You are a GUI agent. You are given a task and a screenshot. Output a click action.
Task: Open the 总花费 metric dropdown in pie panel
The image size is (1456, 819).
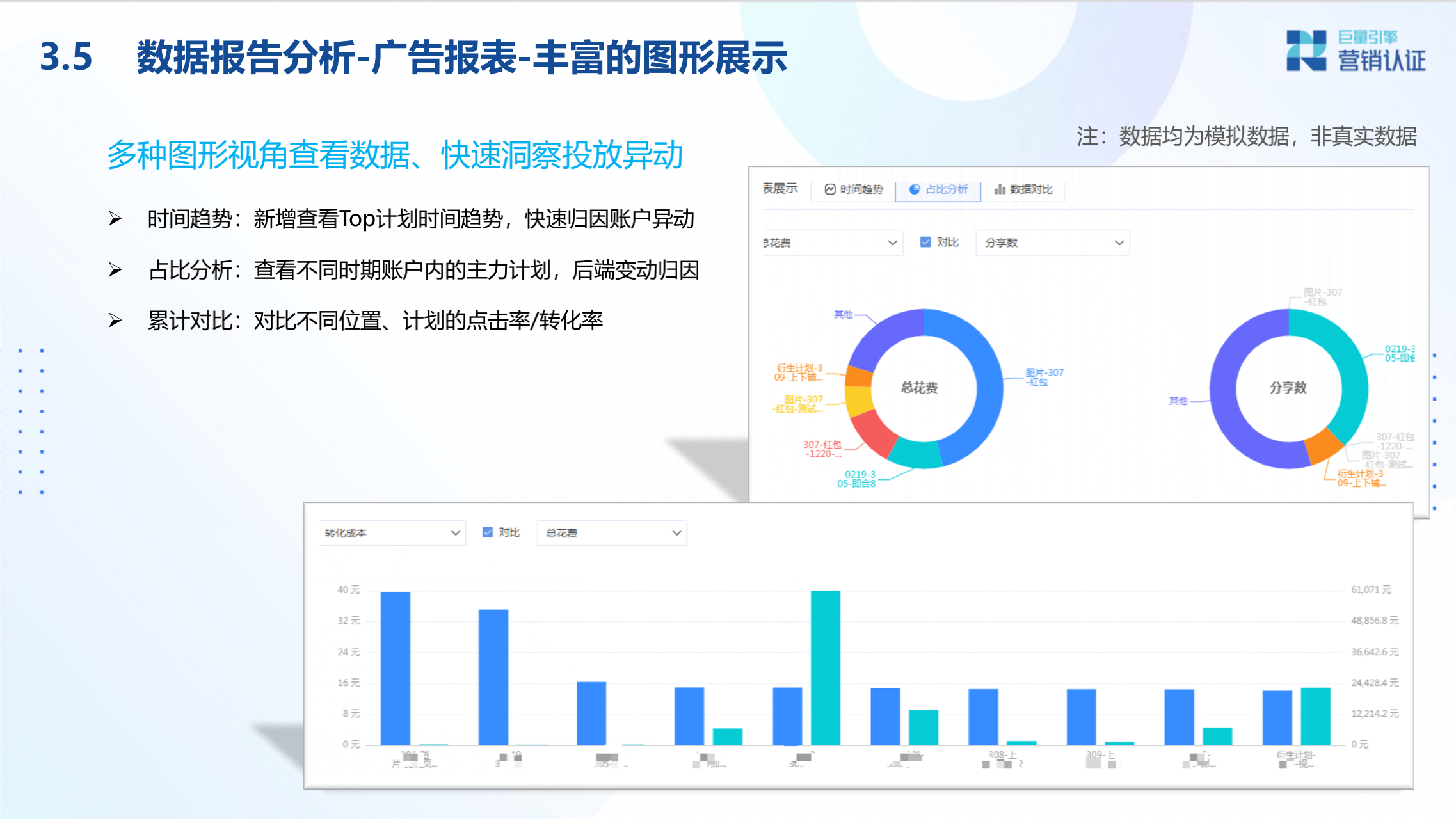pyautogui.click(x=832, y=243)
